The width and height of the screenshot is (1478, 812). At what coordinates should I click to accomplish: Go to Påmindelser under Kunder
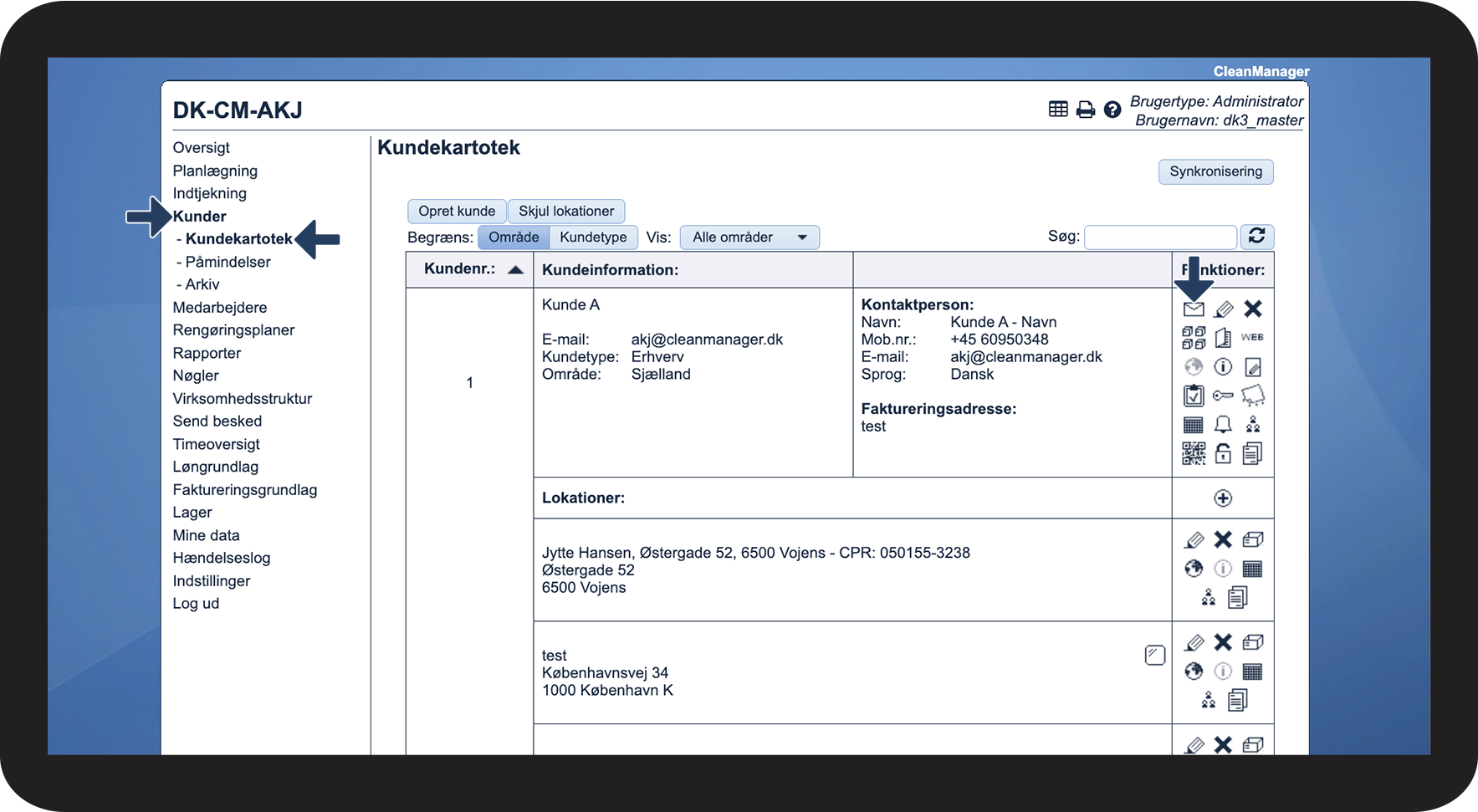(228, 262)
